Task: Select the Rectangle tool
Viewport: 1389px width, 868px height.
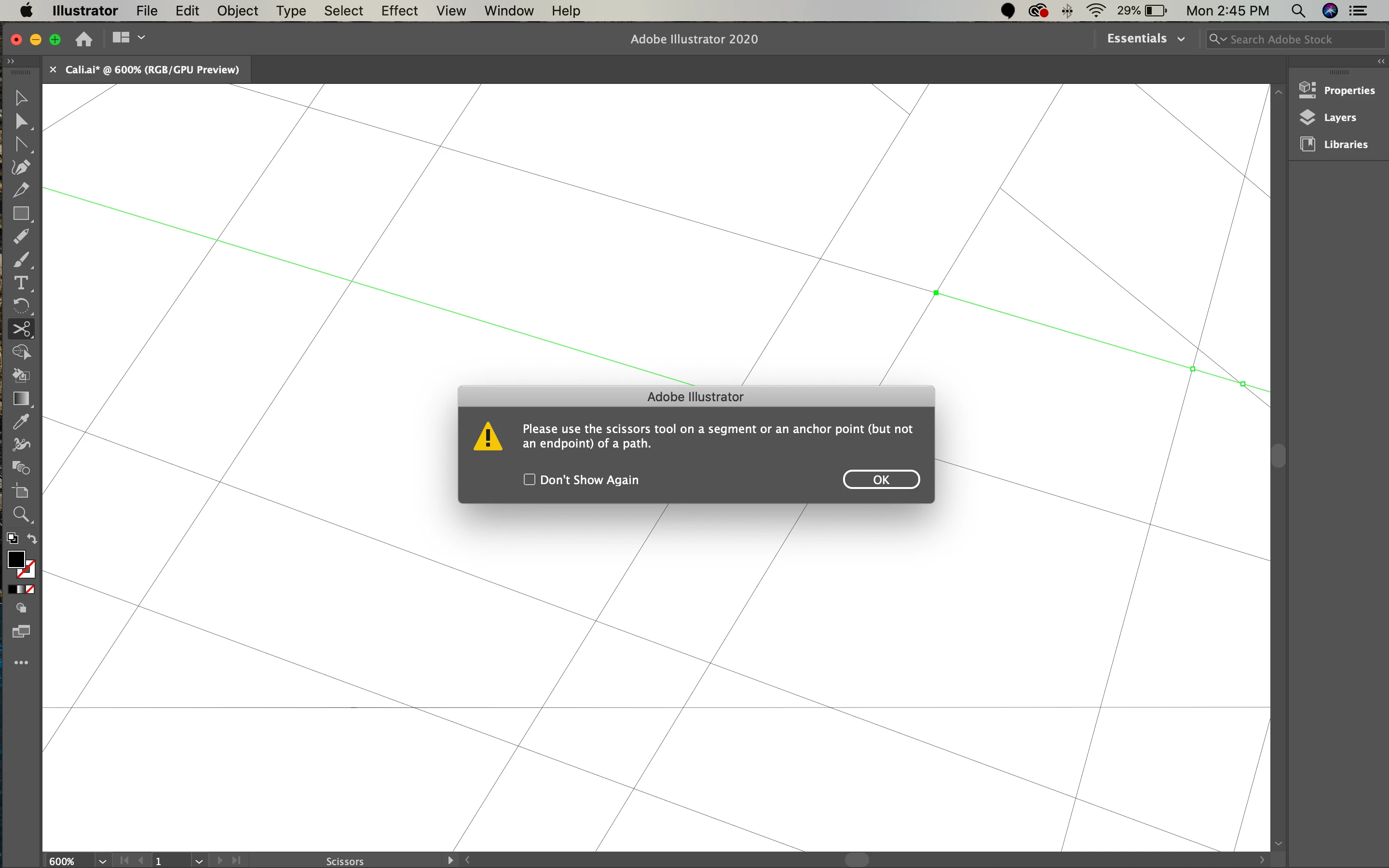Action: 21,214
